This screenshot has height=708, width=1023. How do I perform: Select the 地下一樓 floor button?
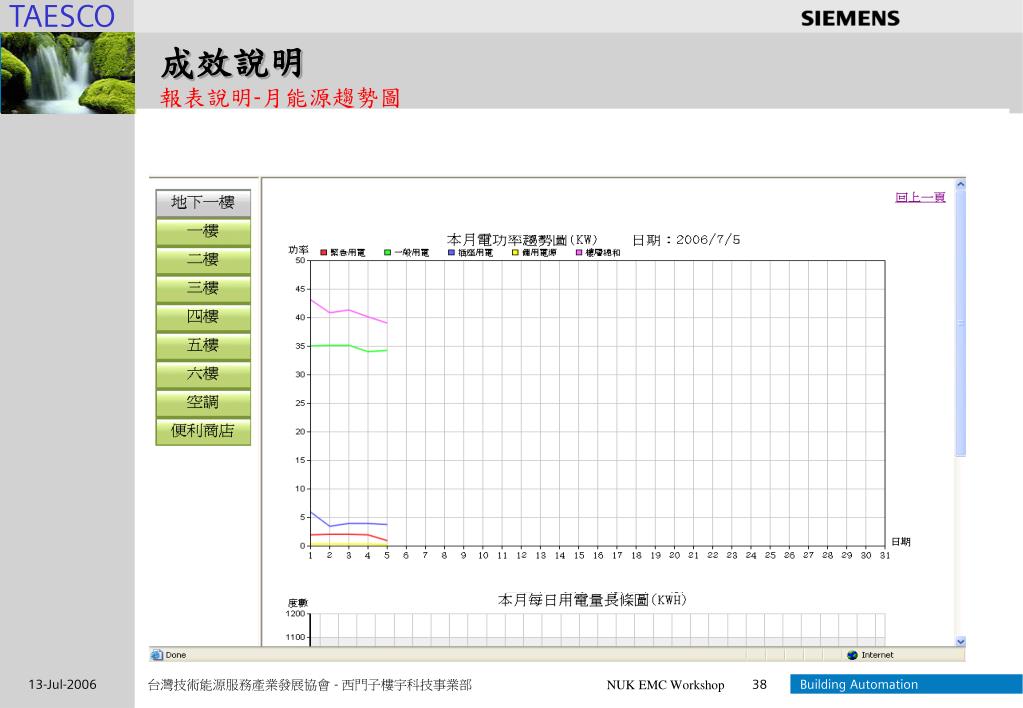(x=203, y=203)
